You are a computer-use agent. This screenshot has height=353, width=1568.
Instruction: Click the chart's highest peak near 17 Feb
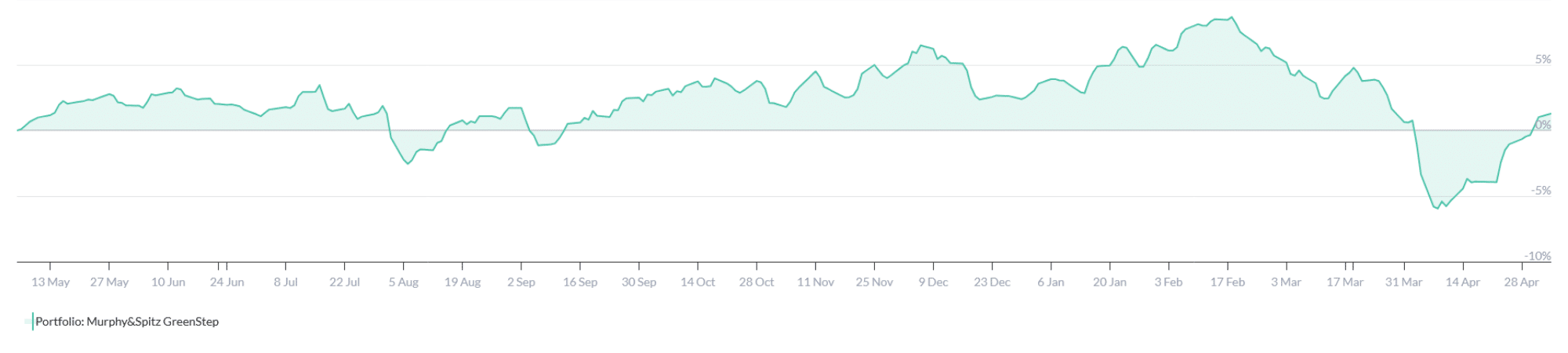(x=1232, y=17)
